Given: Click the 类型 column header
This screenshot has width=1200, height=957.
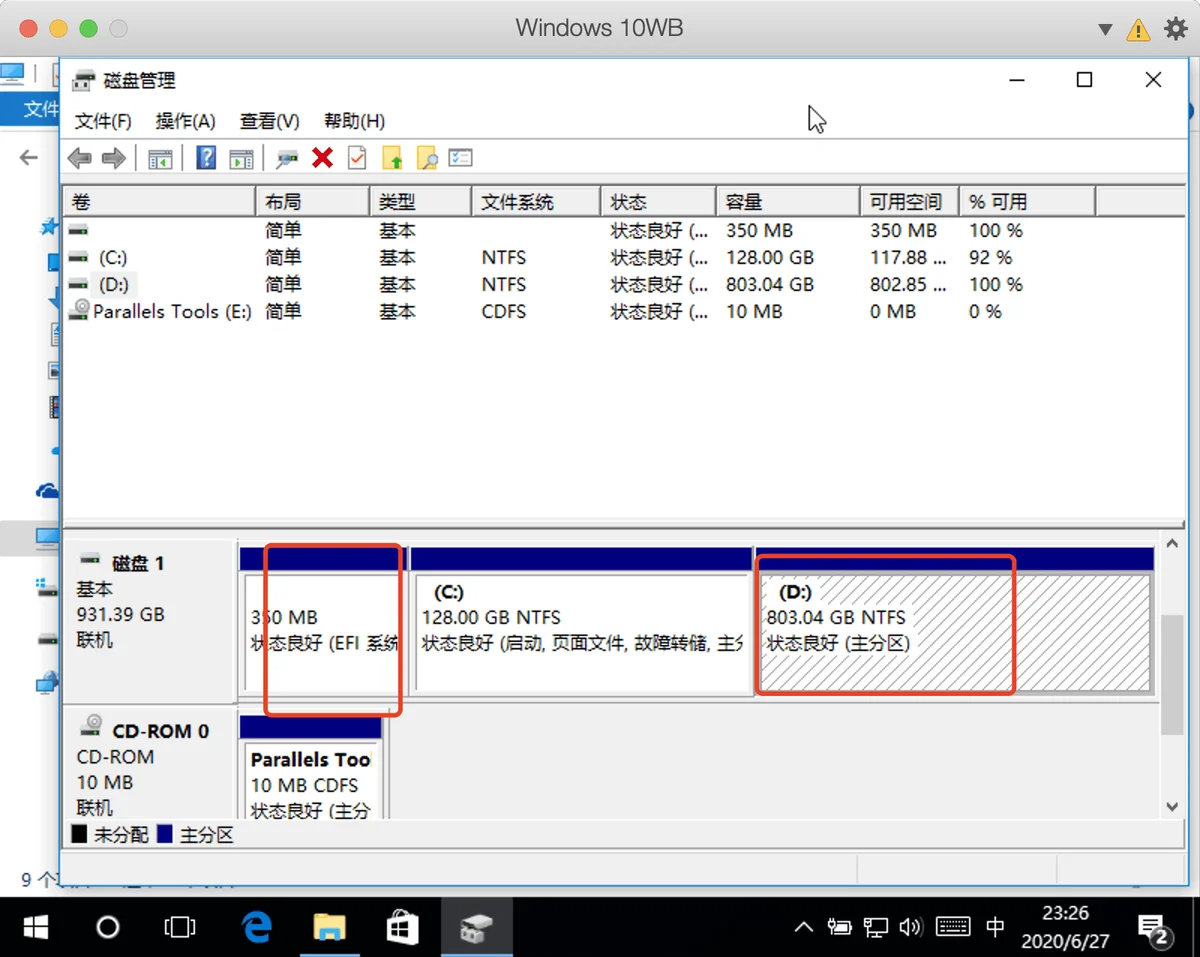Looking at the screenshot, I should 421,202.
